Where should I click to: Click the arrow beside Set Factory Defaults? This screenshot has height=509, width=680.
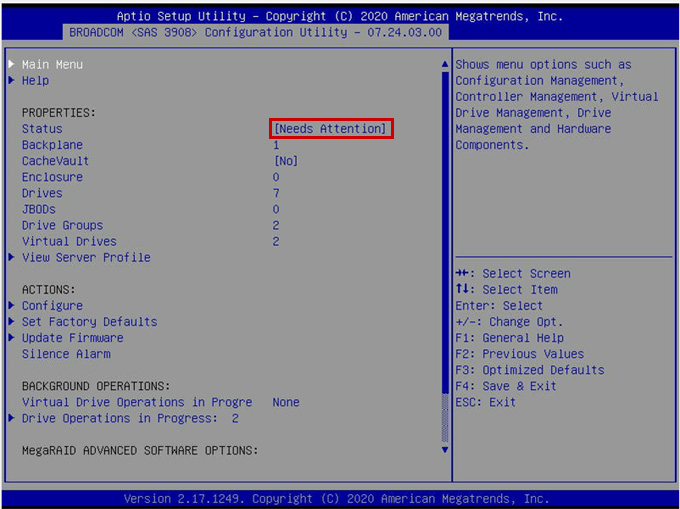coord(11,322)
